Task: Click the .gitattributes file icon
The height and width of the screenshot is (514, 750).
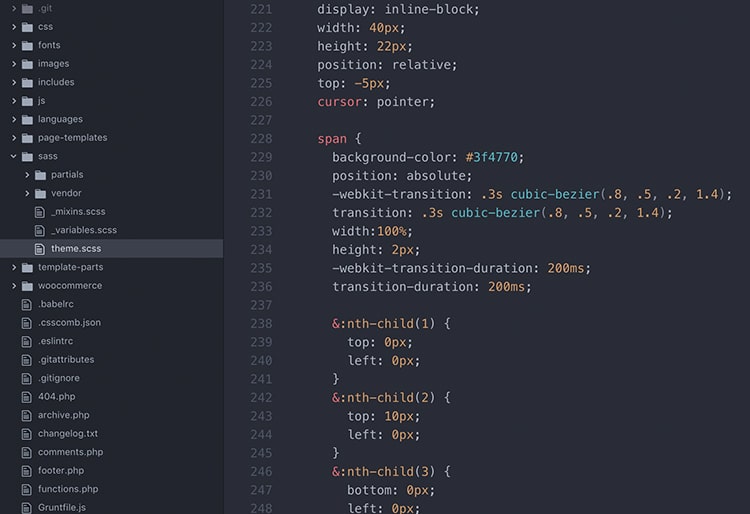Action: click(27, 360)
